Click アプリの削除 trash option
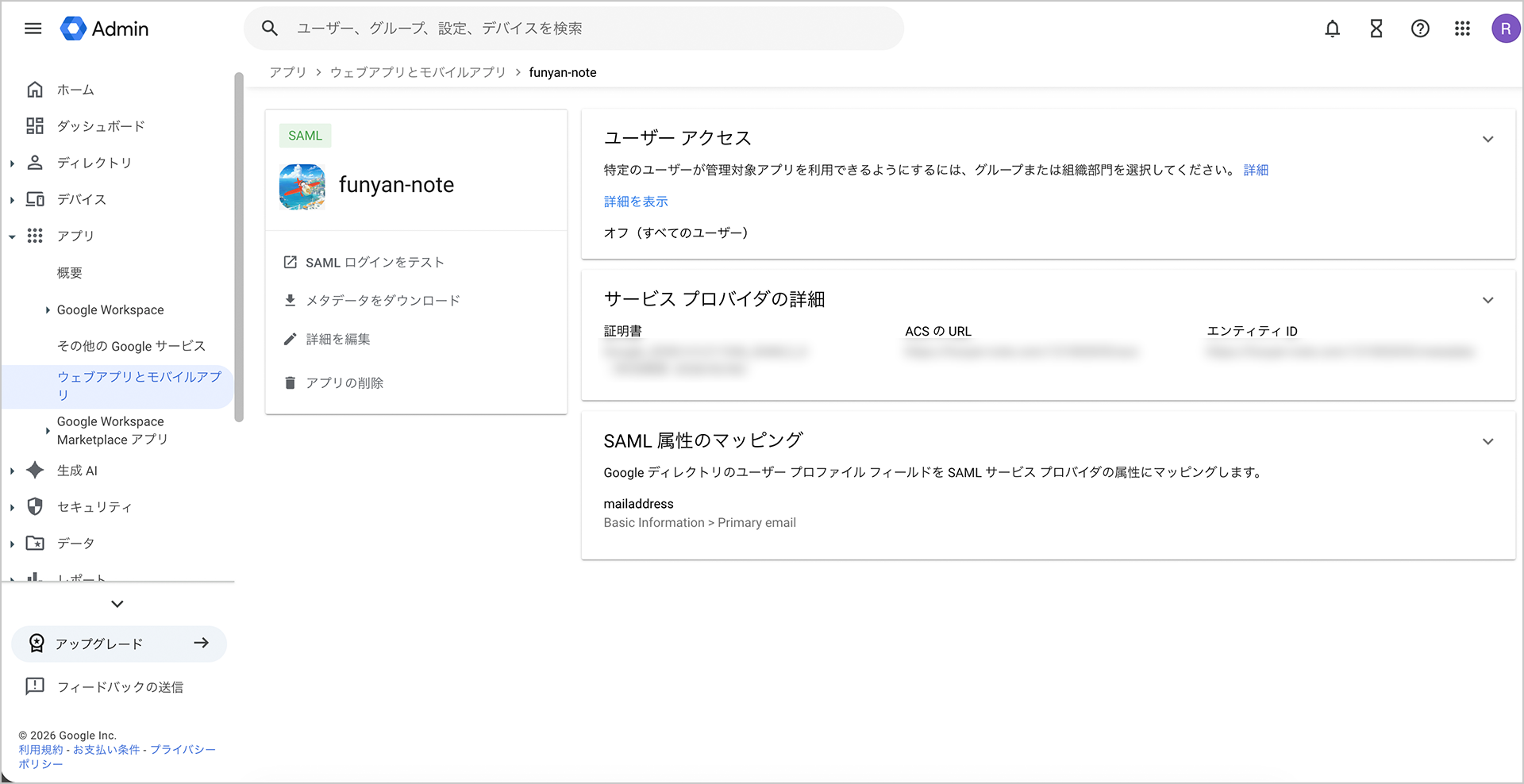The image size is (1524, 784). pos(344,383)
